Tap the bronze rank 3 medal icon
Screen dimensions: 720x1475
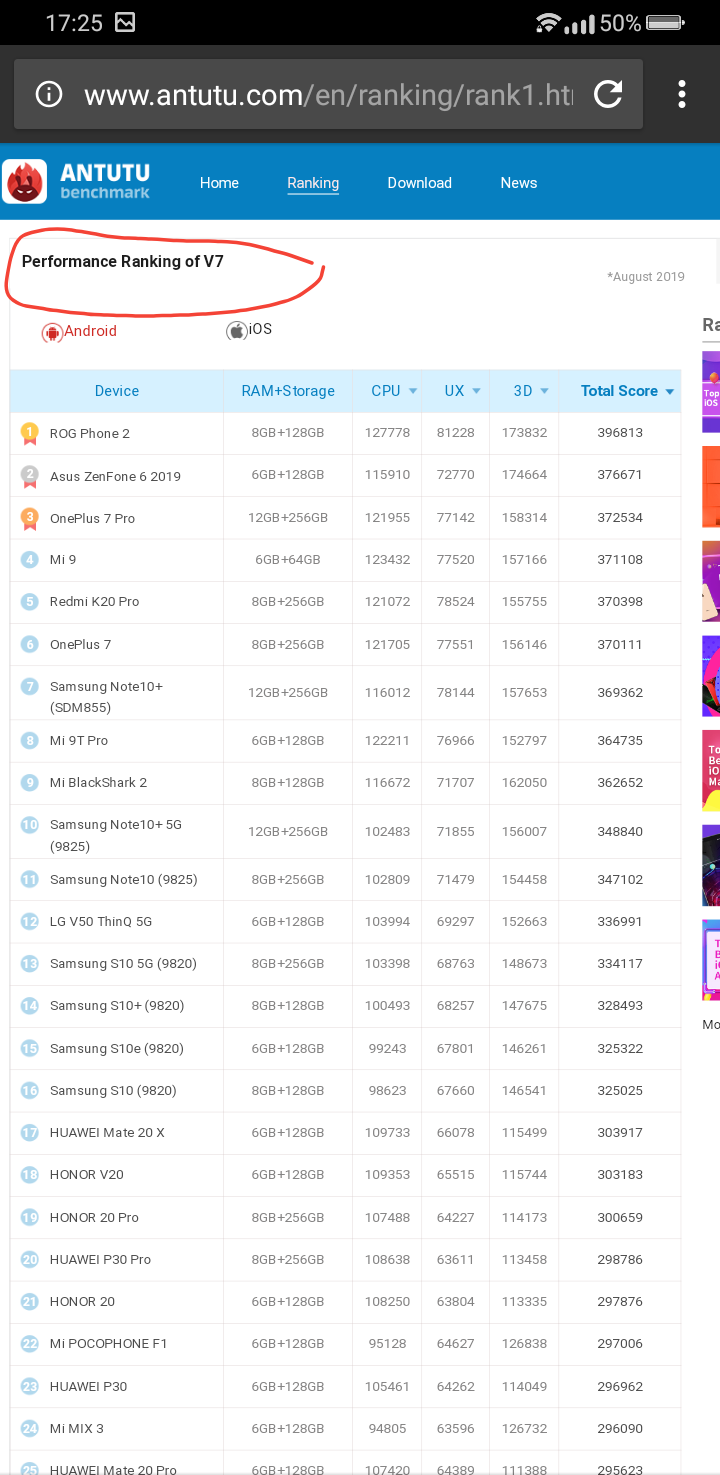pos(30,518)
